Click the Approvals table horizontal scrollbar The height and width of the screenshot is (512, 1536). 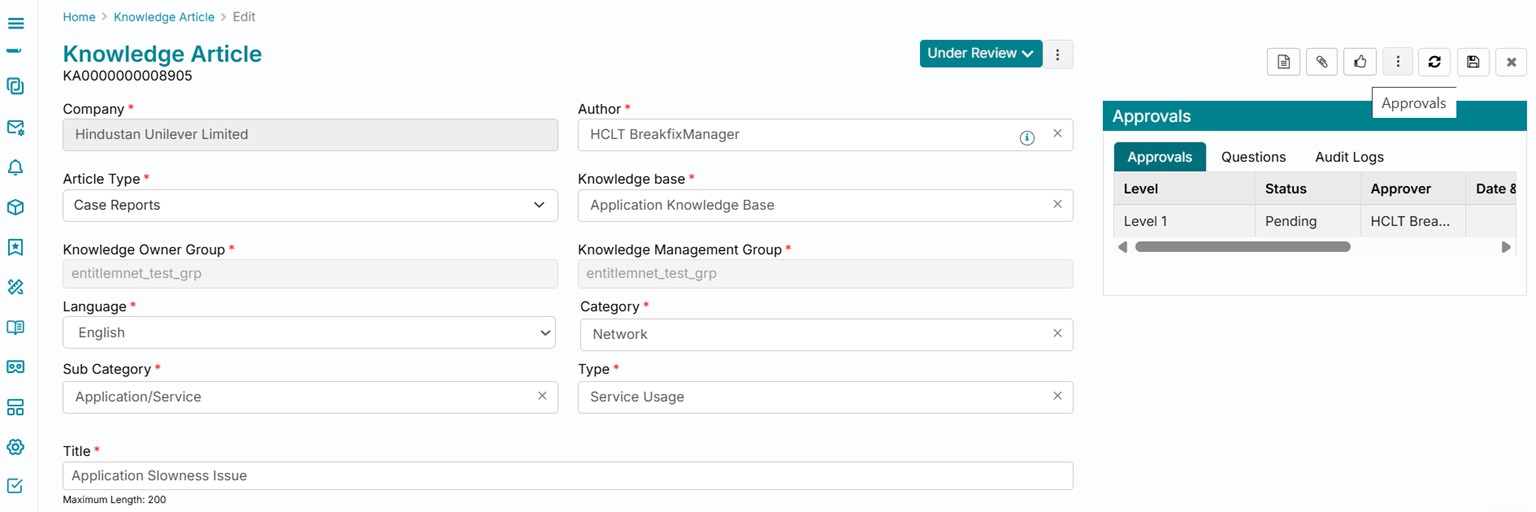coord(1242,247)
